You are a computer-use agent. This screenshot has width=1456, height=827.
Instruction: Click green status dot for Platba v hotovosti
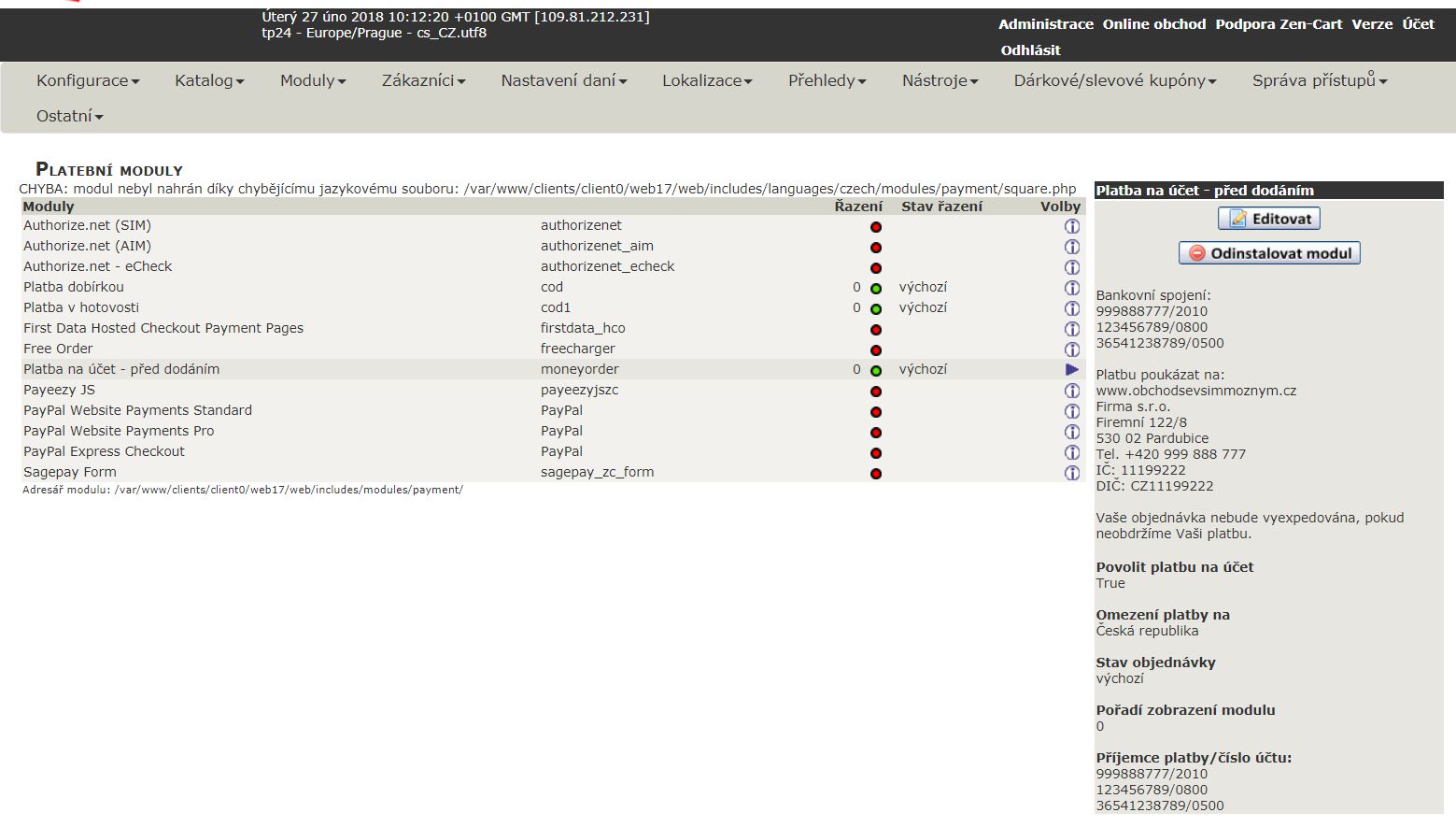875,309
